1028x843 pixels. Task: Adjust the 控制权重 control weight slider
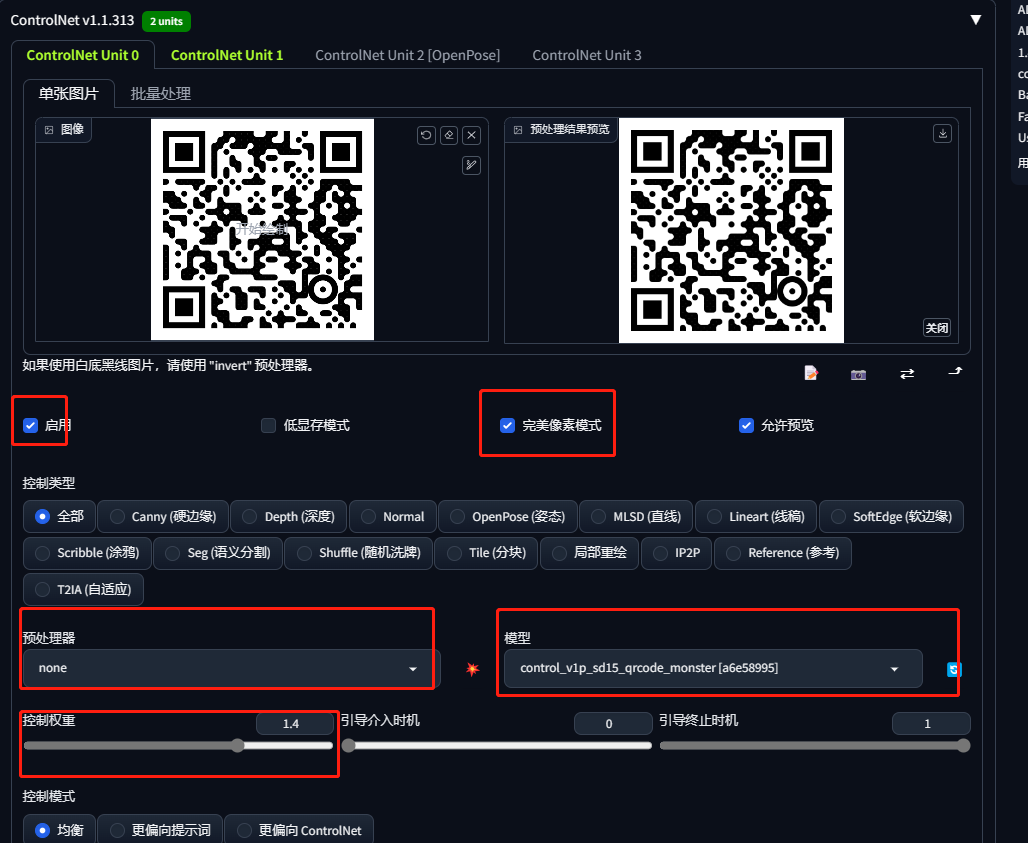[178, 745]
